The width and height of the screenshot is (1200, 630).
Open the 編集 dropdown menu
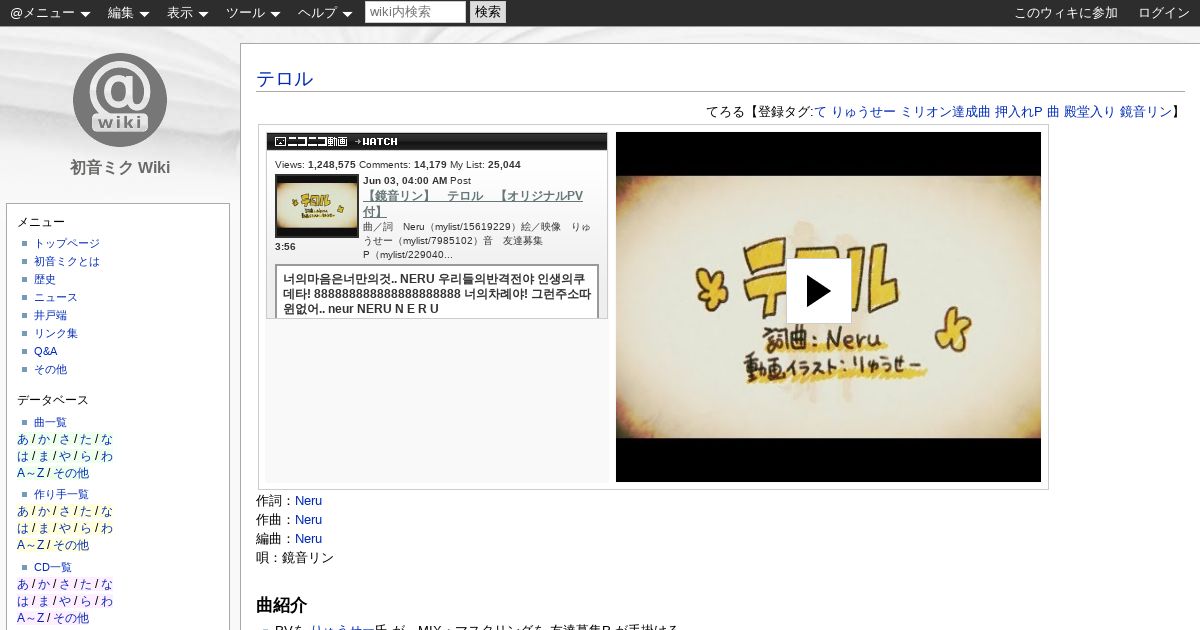pos(128,13)
